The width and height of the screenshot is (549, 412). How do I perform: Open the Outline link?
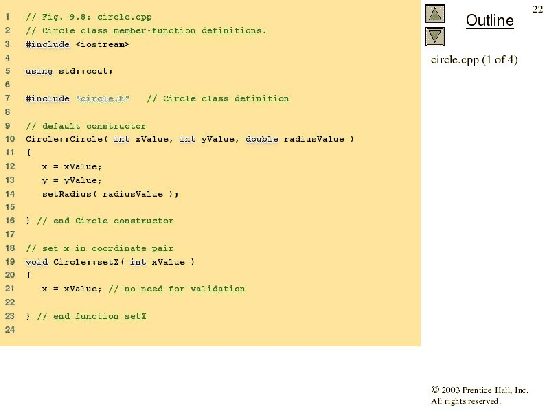[489, 20]
